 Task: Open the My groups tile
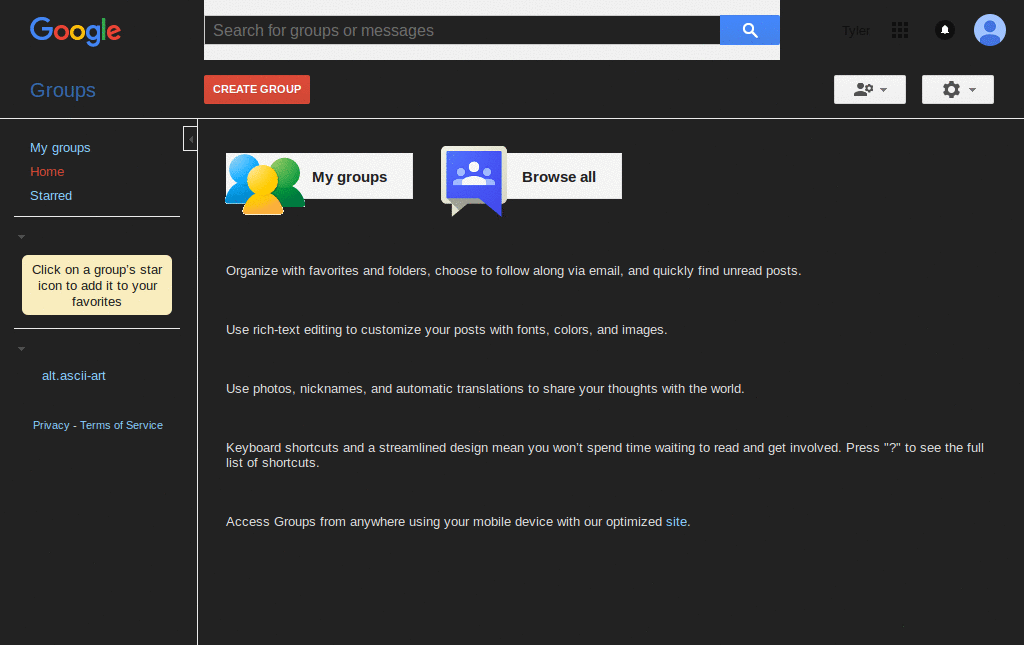click(x=319, y=176)
